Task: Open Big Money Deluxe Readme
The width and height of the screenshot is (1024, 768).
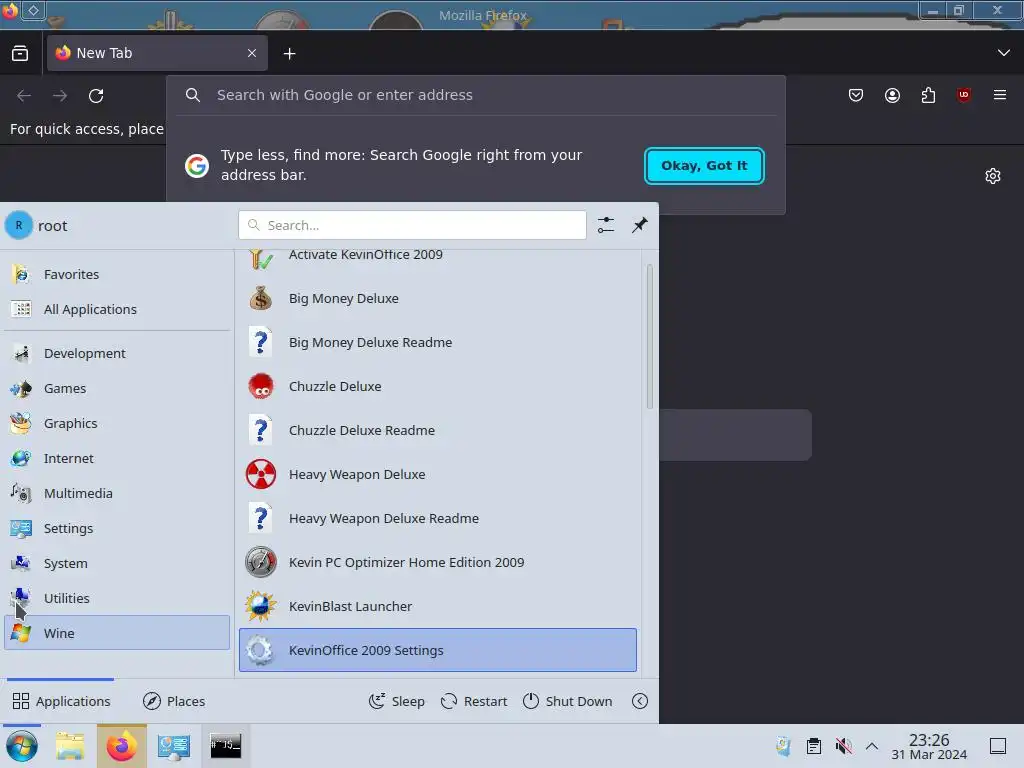Action: pyautogui.click(x=438, y=342)
